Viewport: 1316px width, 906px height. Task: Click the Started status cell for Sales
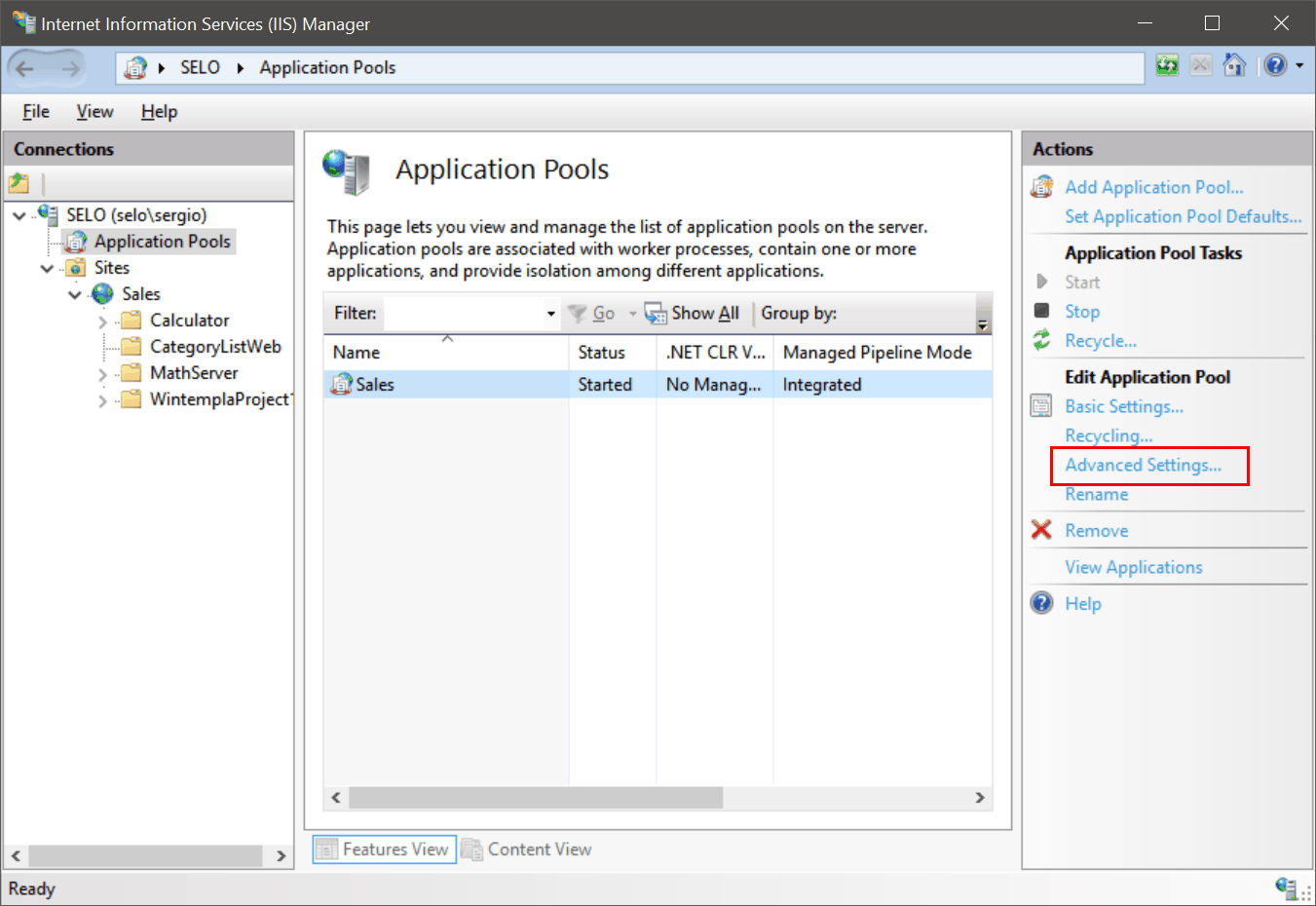pos(605,384)
